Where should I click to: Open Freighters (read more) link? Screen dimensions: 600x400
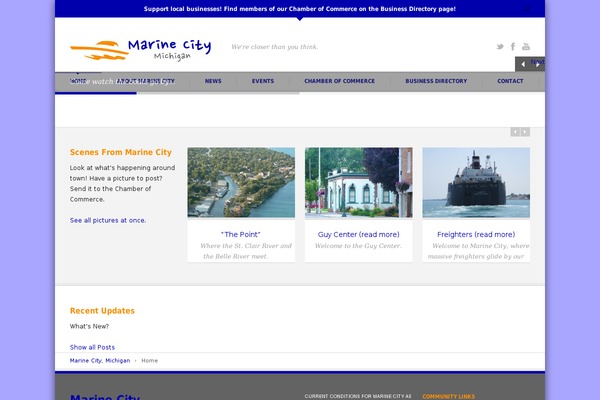(x=476, y=234)
